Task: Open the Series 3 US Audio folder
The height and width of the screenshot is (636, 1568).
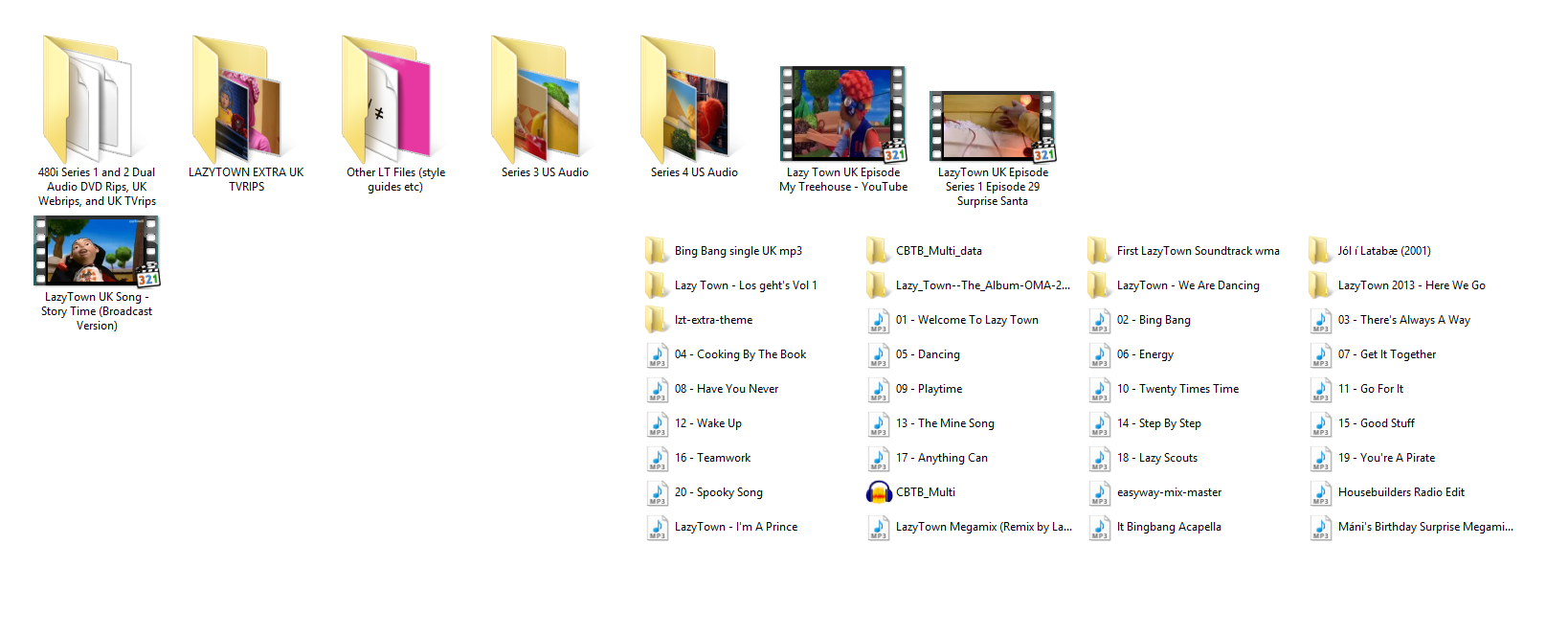Action: [x=544, y=101]
